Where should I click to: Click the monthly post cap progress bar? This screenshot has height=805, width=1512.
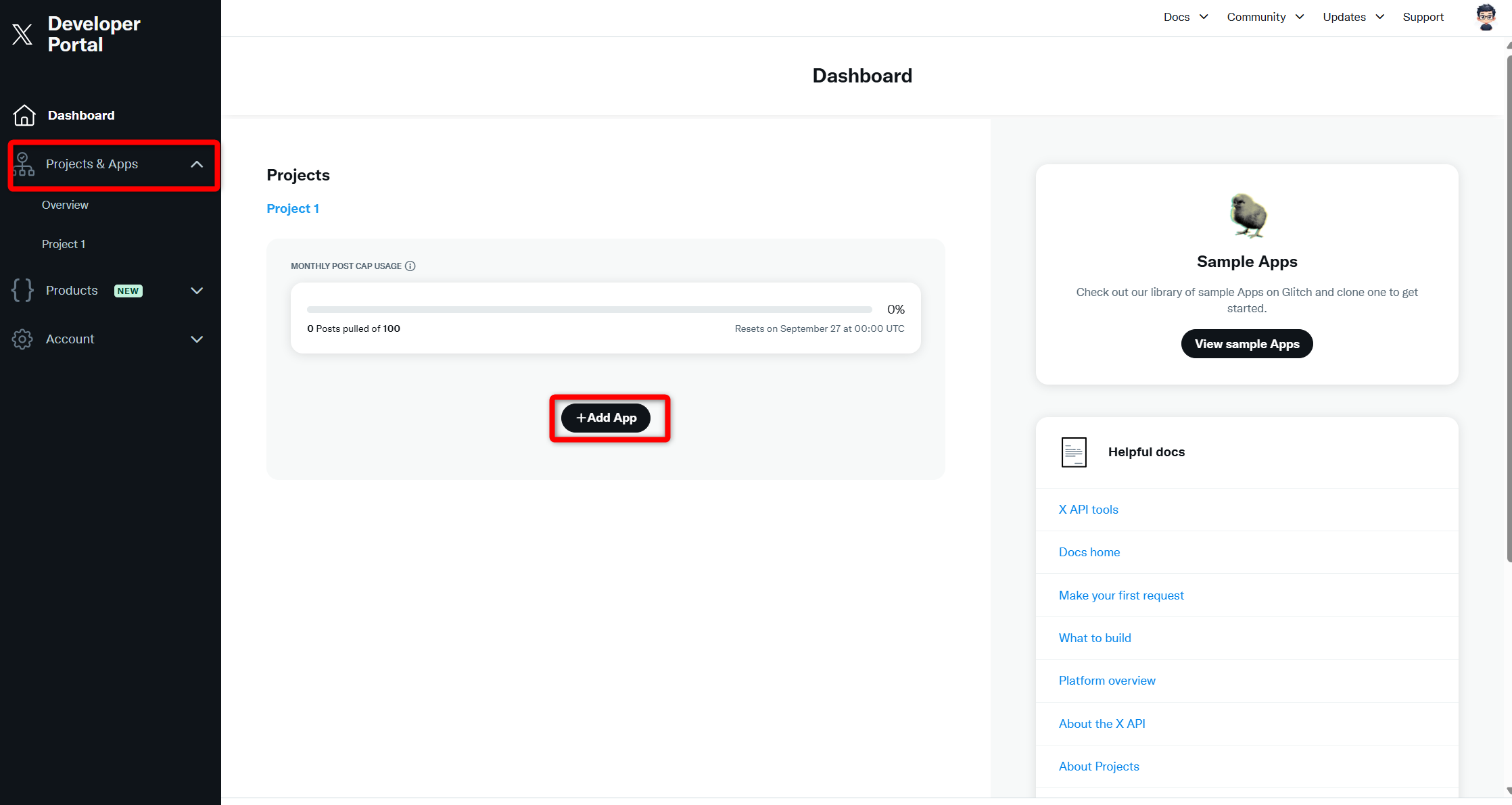tap(589, 310)
